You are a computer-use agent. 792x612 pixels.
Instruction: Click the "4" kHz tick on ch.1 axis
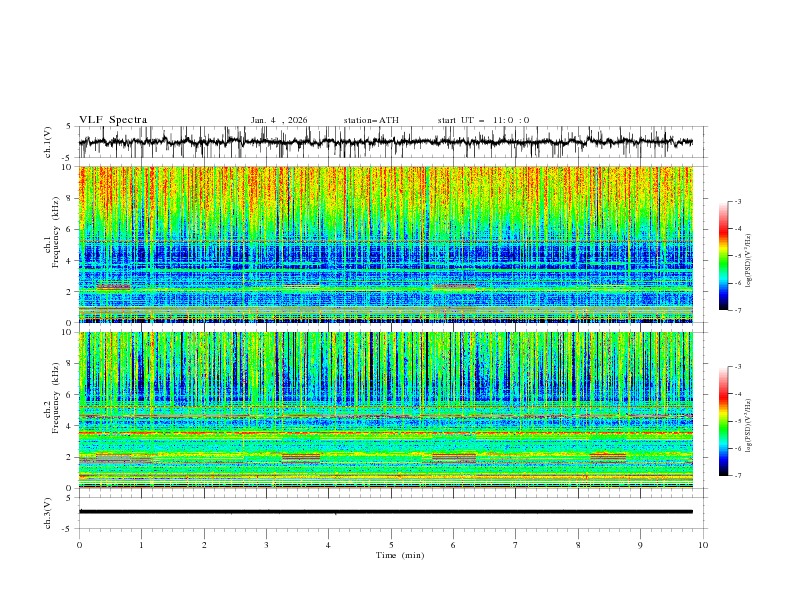click(x=70, y=261)
